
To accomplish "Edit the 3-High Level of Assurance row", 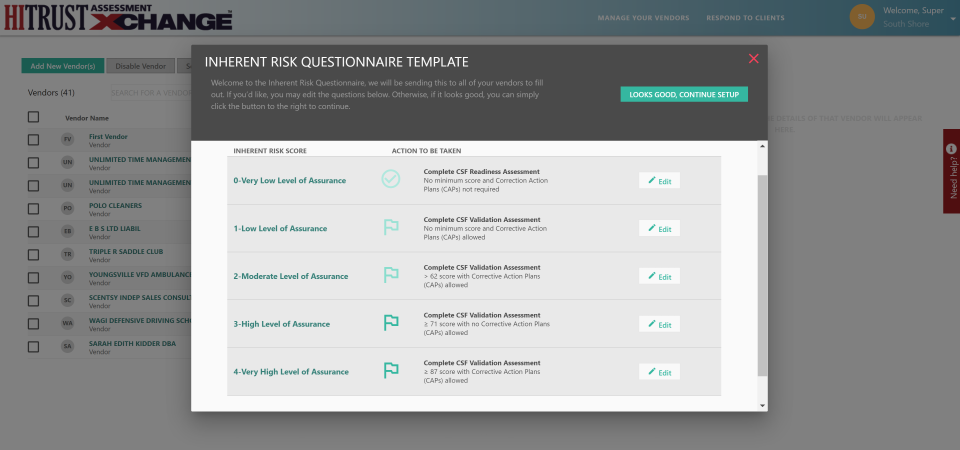I will [659, 324].
